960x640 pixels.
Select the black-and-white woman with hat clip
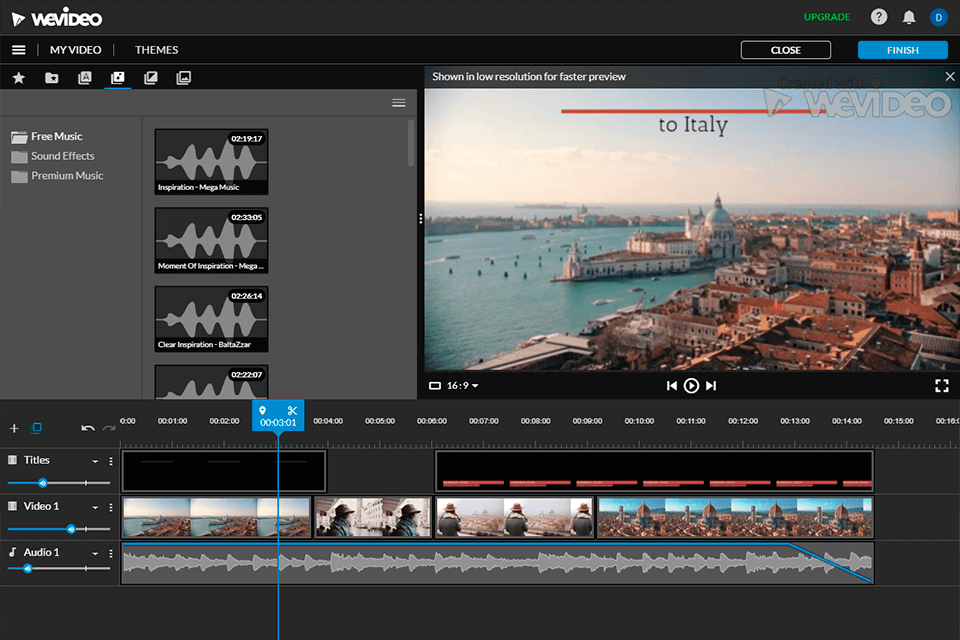(373, 518)
